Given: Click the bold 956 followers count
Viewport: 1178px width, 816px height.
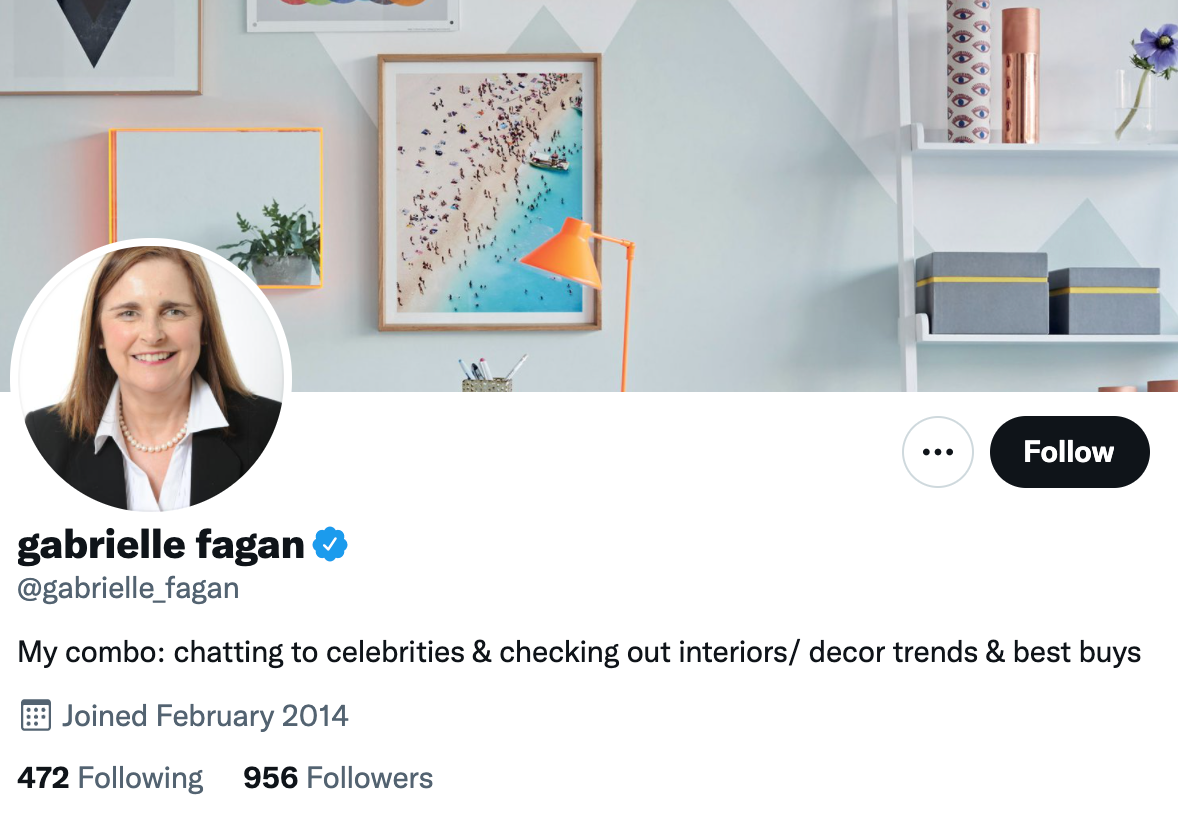Looking at the screenshot, I should pyautogui.click(x=270, y=777).
